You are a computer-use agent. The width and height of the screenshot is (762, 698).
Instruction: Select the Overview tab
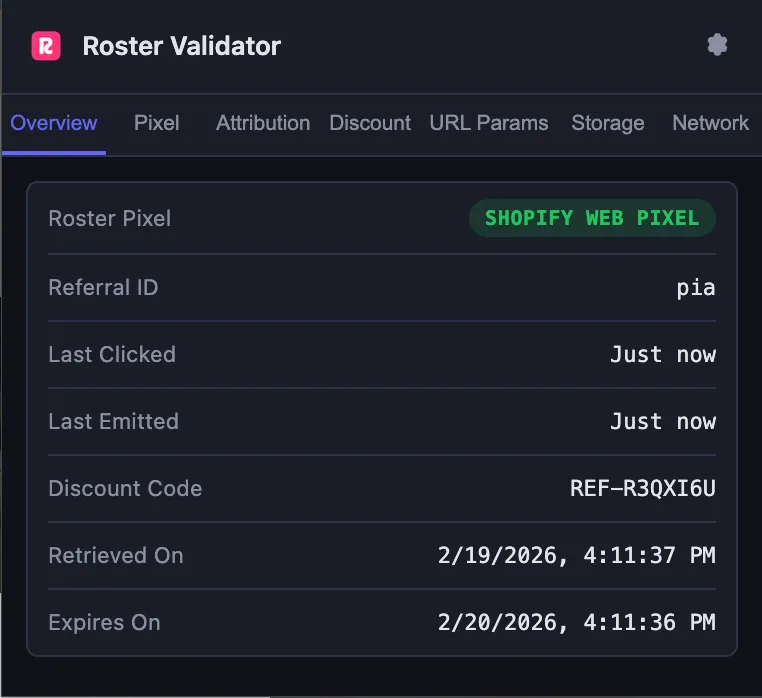(53, 122)
